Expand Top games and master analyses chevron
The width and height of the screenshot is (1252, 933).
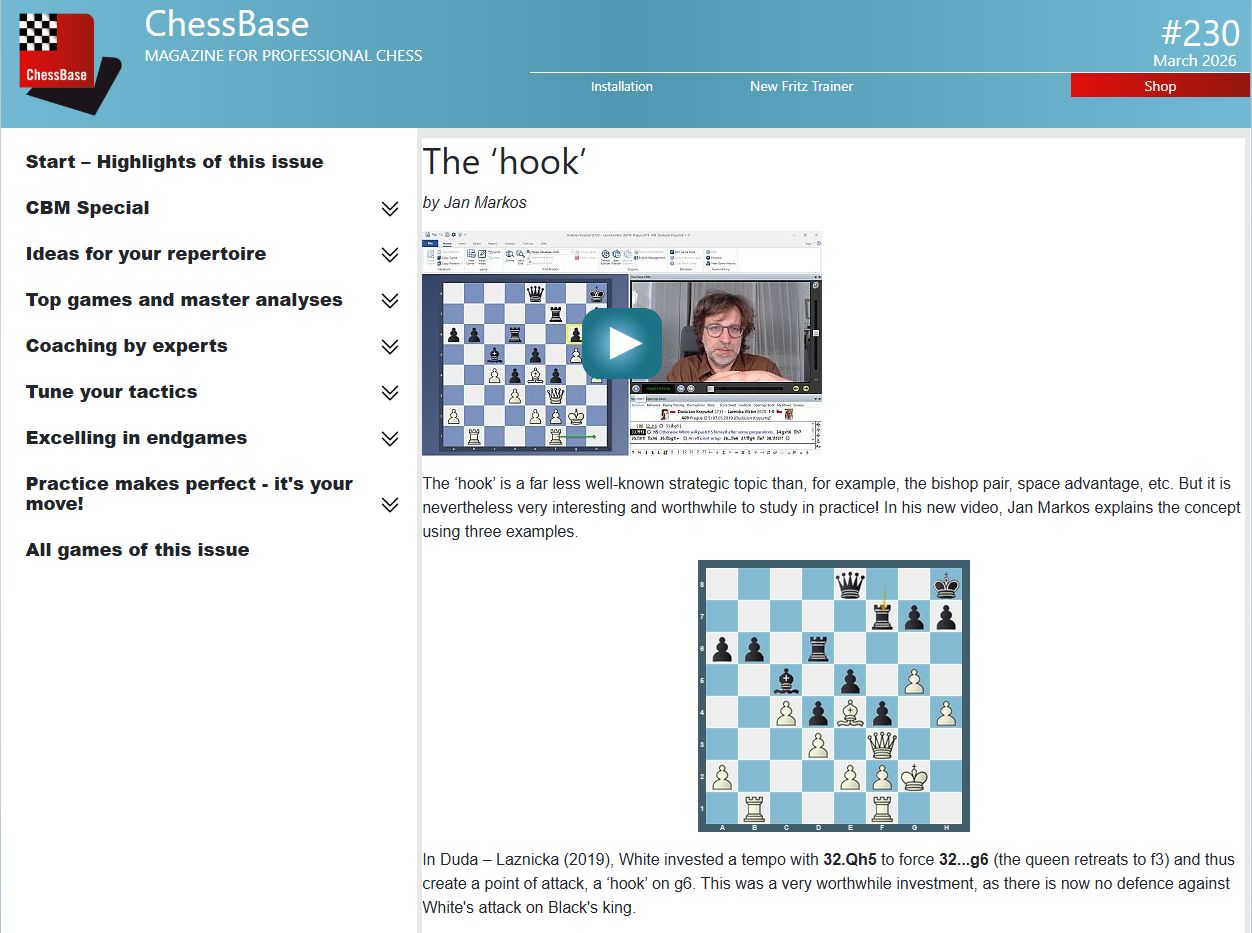point(390,300)
